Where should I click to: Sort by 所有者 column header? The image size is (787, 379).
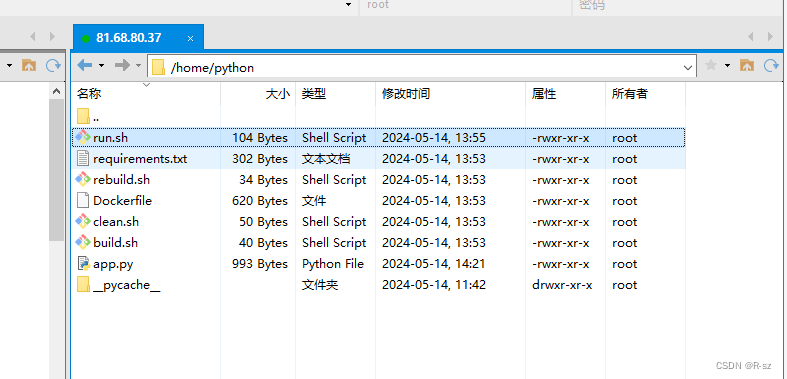click(x=645, y=93)
